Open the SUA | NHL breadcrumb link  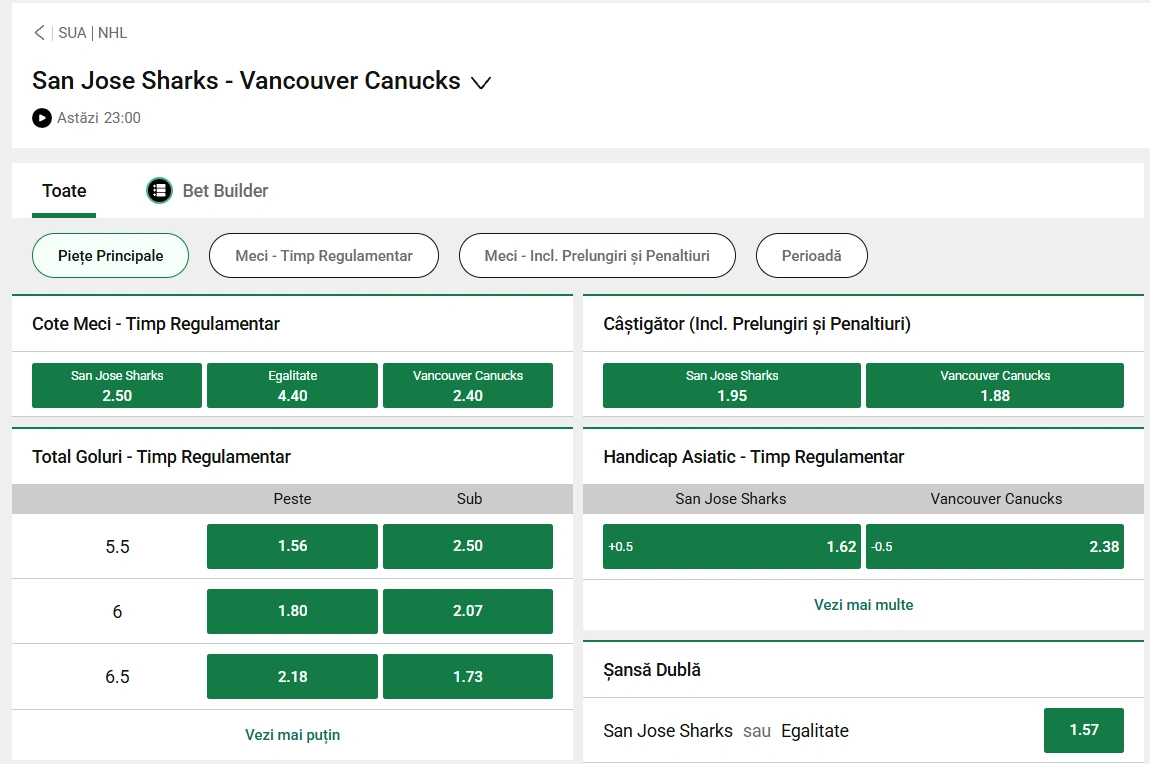pyautogui.click(x=91, y=32)
